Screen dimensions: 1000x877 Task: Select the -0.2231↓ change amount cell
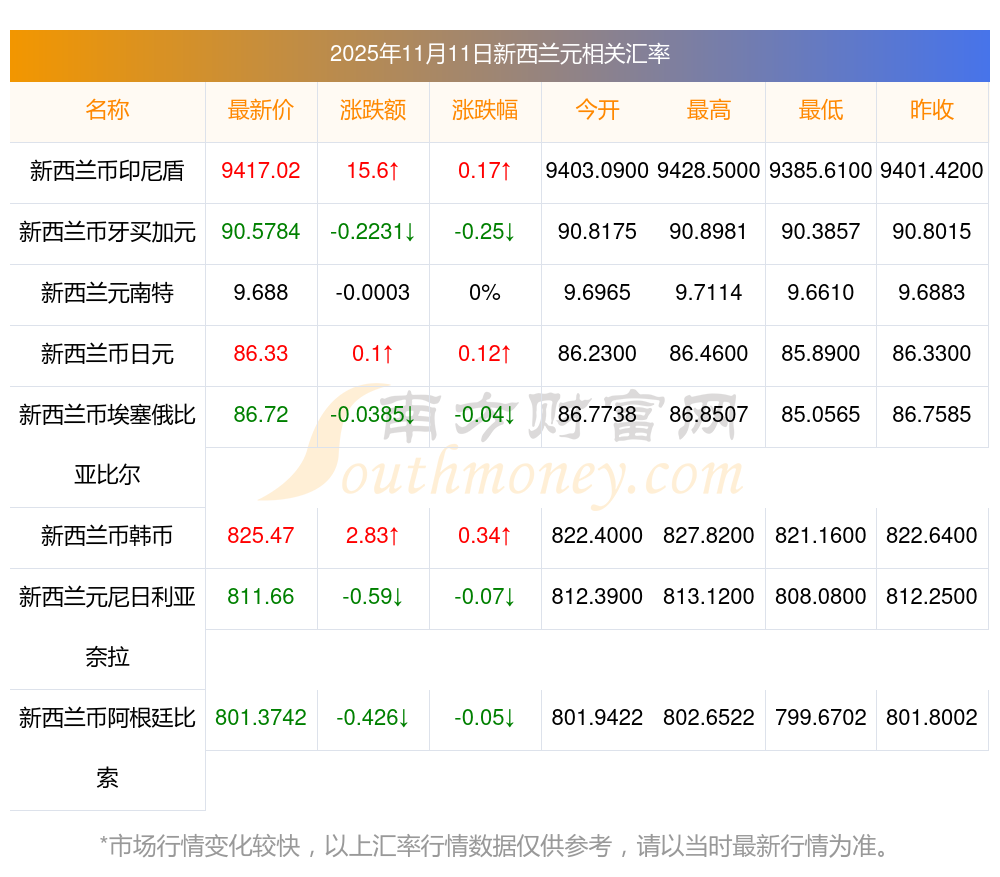[x=373, y=232]
